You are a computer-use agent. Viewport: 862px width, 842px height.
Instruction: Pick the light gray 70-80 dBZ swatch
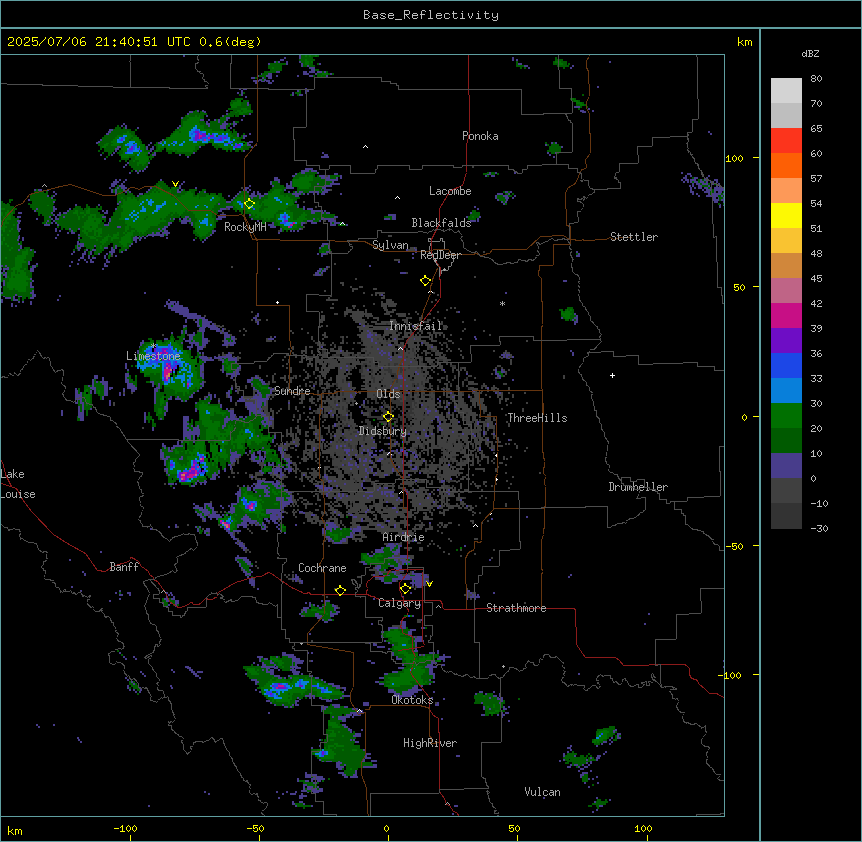coord(786,91)
